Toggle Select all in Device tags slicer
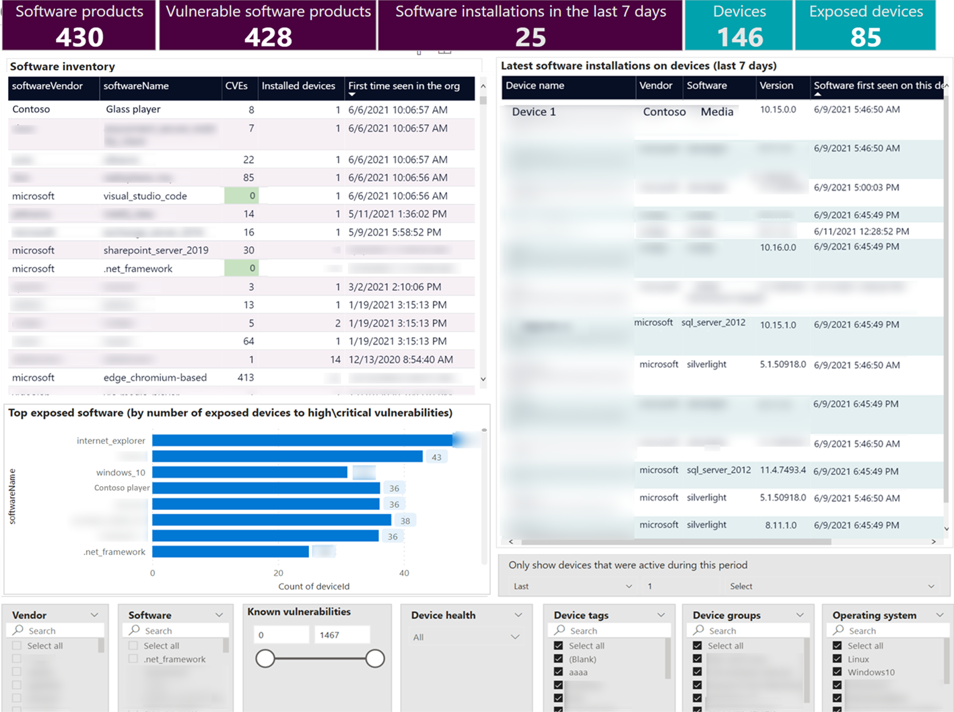Viewport: 954px width, 712px height. (559, 646)
